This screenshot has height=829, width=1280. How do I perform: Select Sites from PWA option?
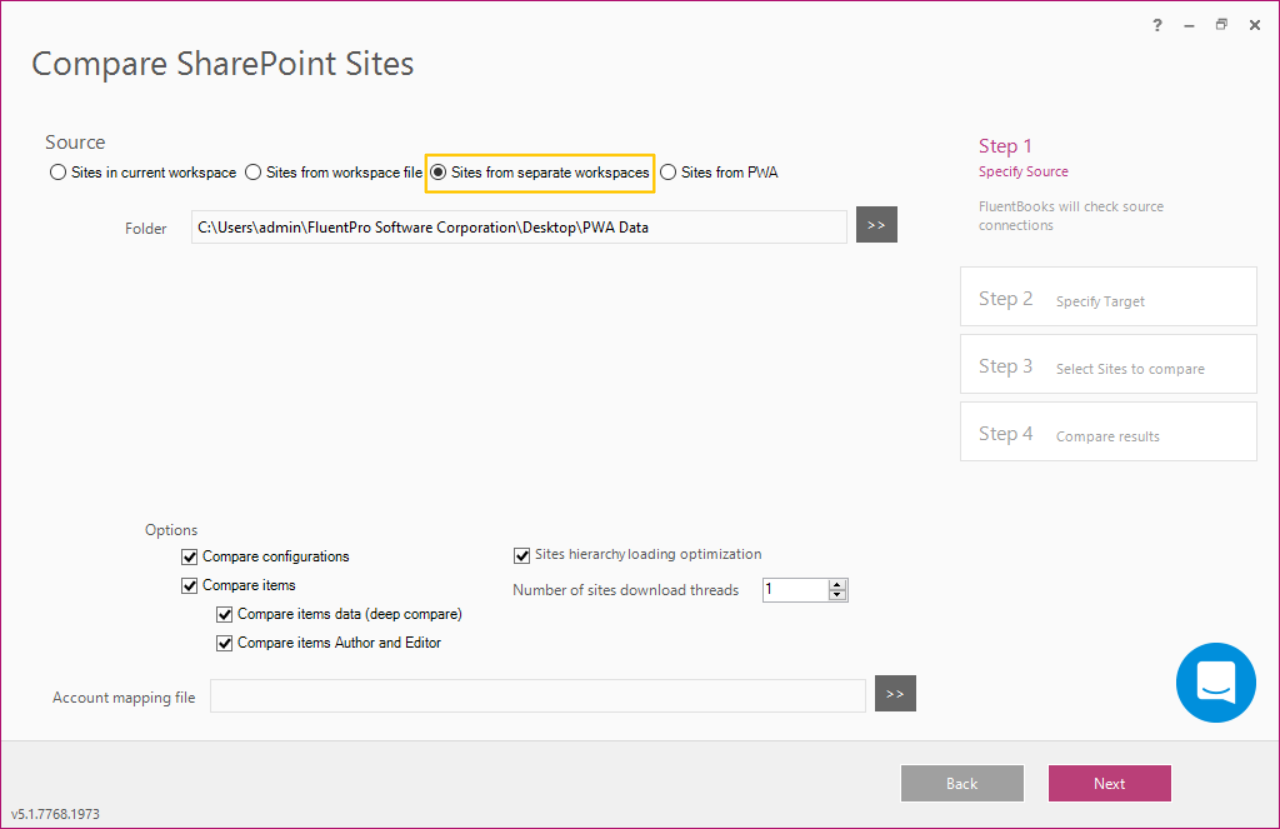[x=719, y=172]
